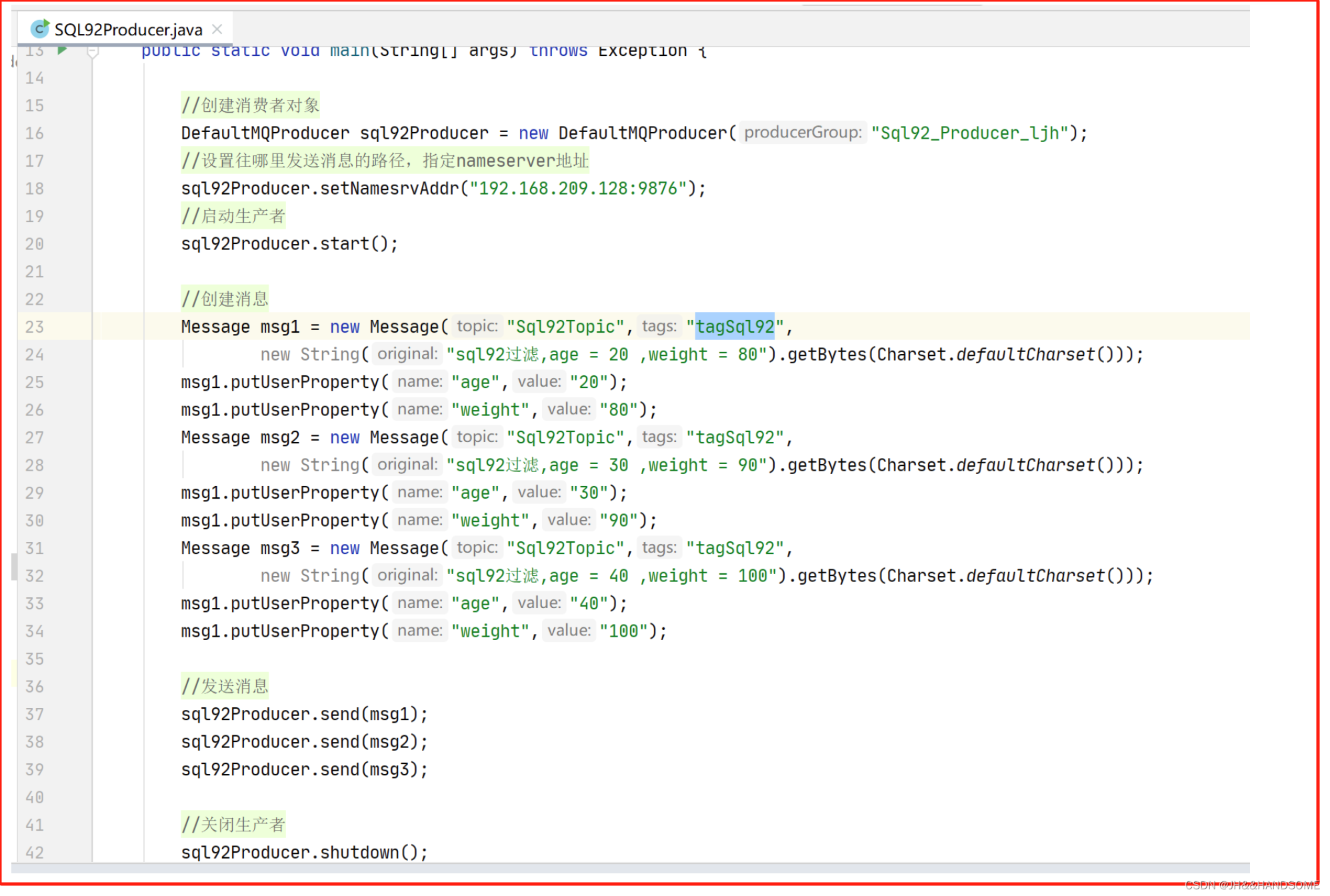Image resolution: width=1330 pixels, height=896 pixels.
Task: Close the SQL92Producer.java tab
Action: click(217, 29)
